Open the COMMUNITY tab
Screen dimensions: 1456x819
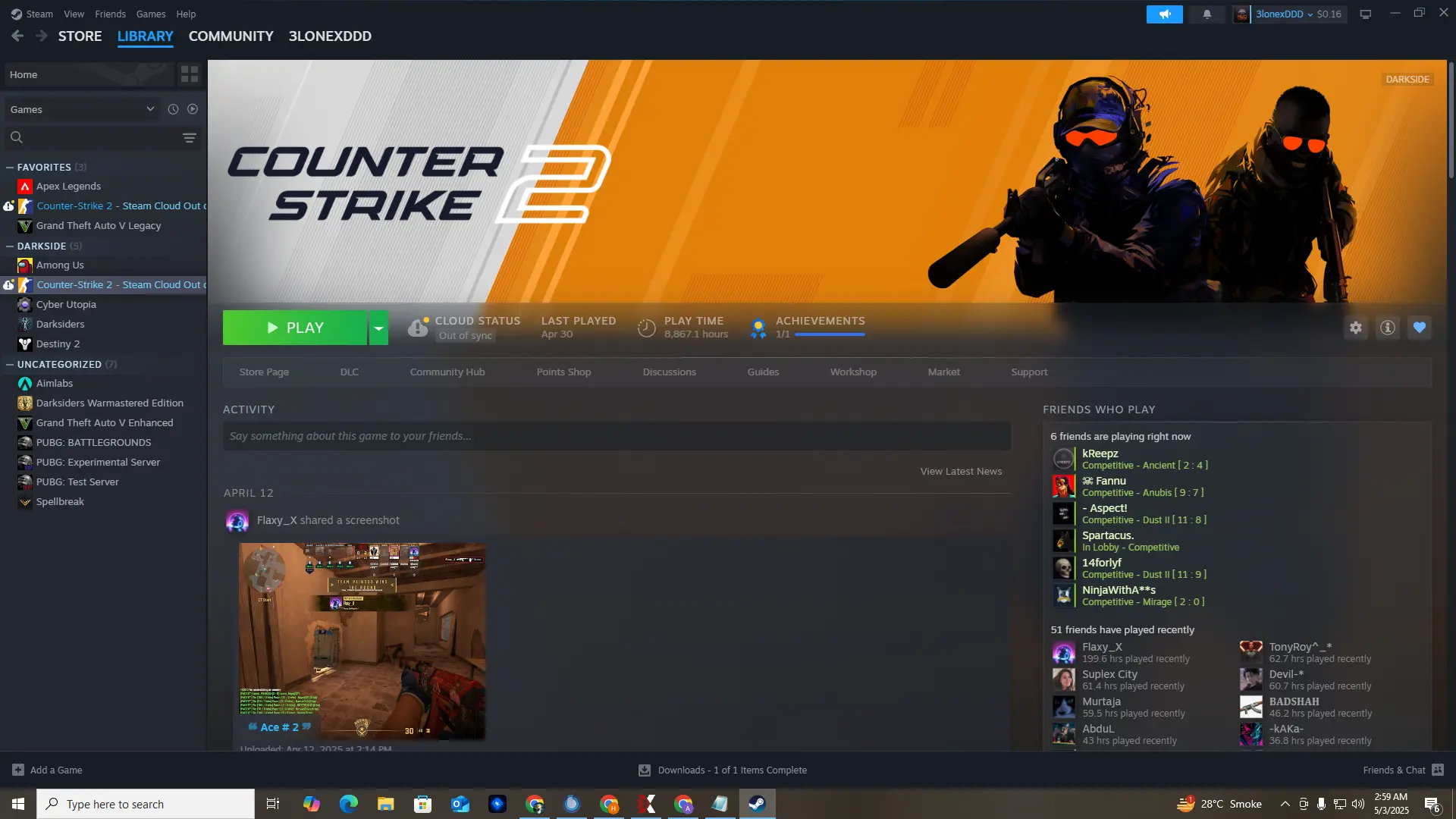[231, 36]
